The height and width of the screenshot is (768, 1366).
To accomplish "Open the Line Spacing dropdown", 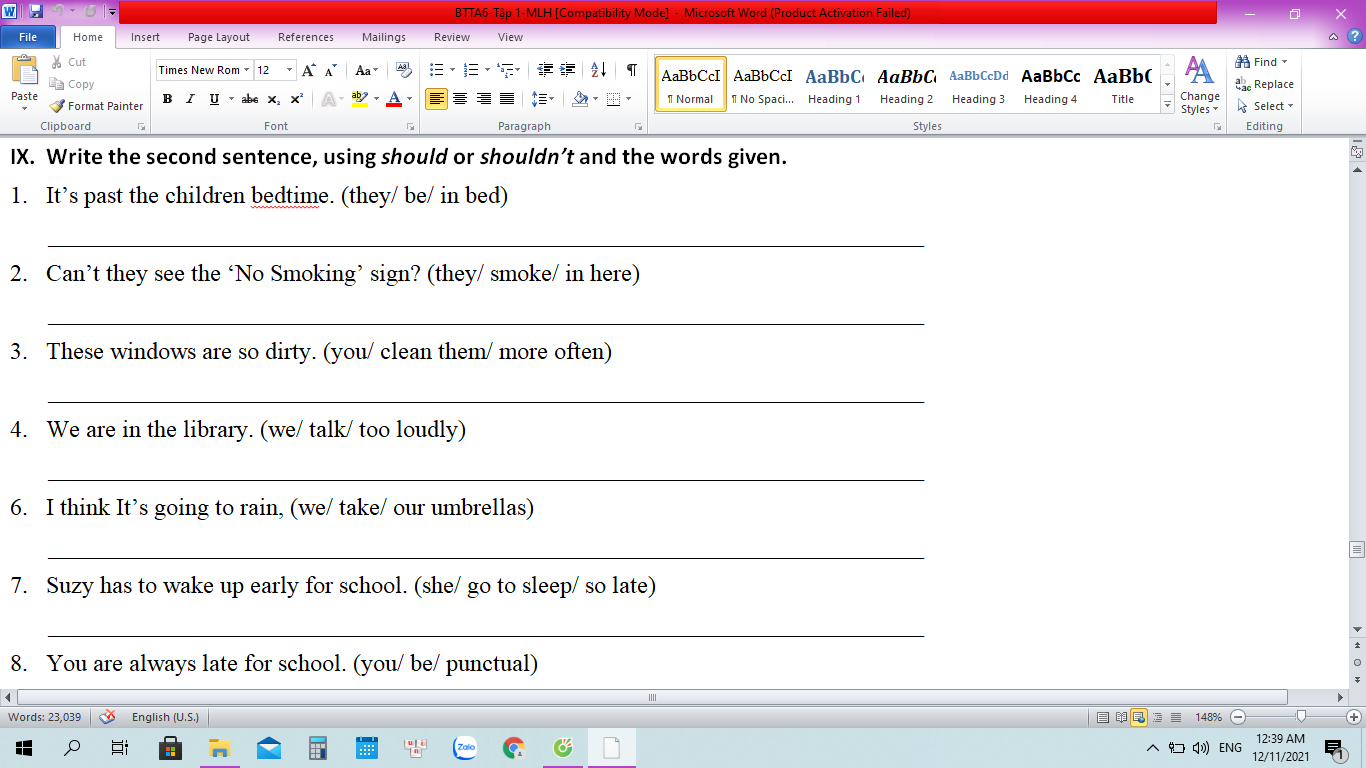I will click(x=543, y=99).
